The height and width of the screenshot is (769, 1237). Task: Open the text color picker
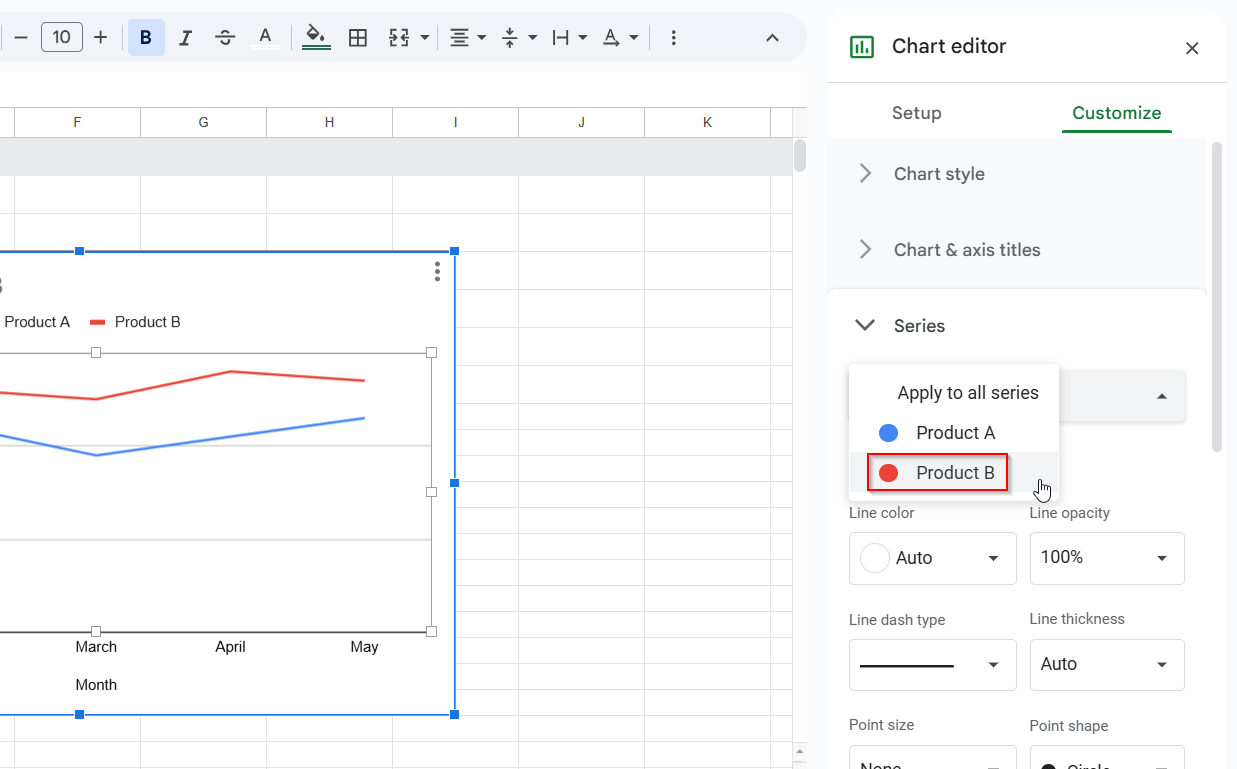[265, 38]
